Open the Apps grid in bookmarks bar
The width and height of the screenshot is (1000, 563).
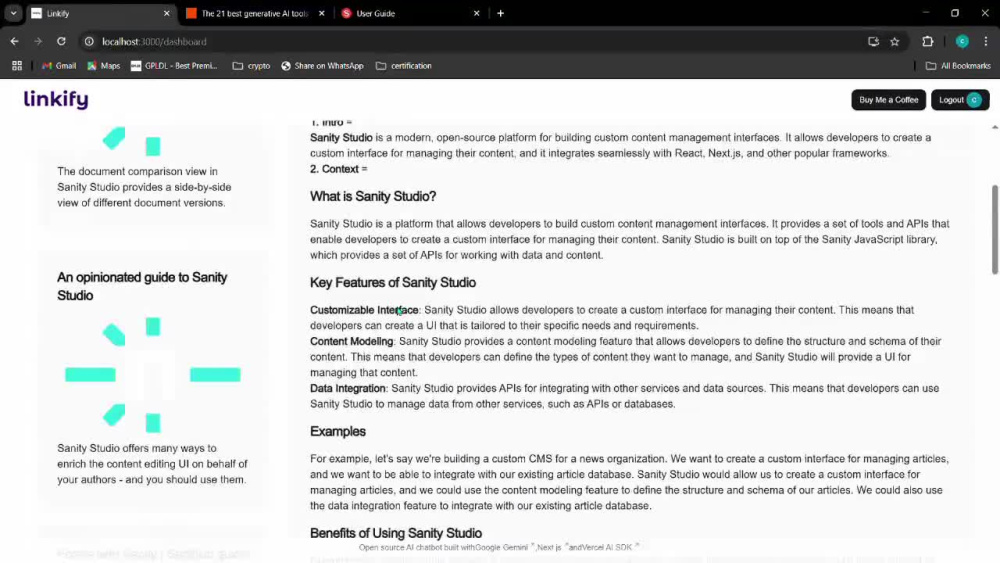(x=17, y=66)
